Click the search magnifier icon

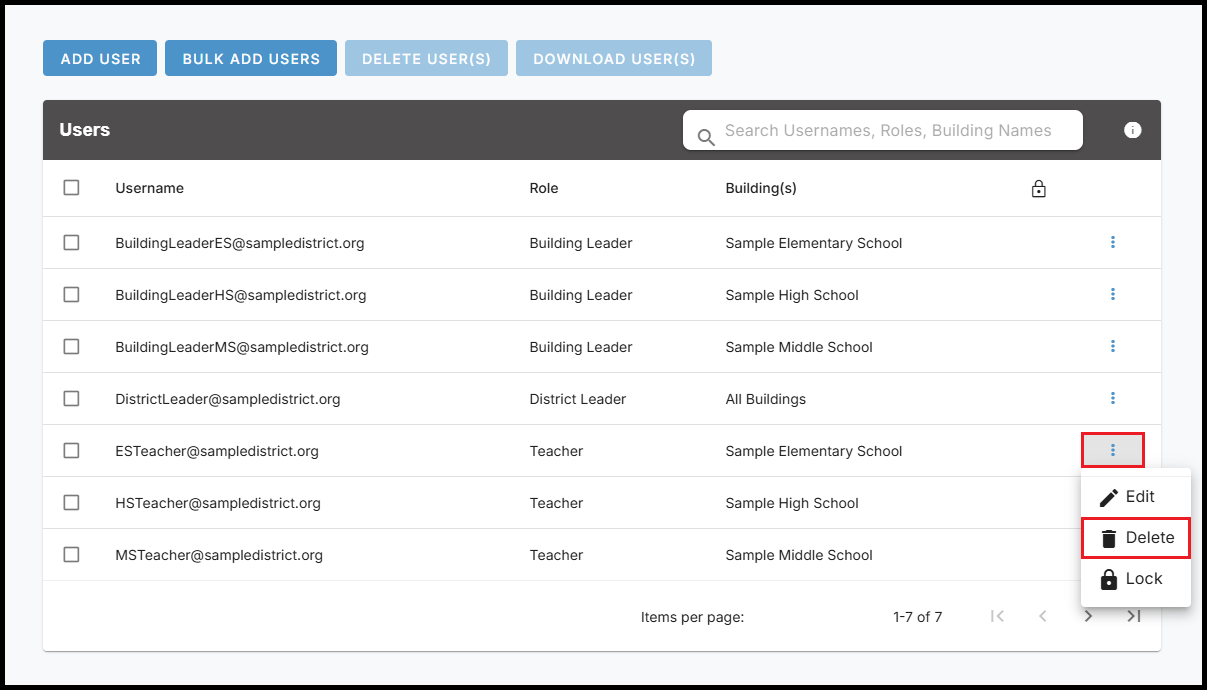click(x=706, y=137)
